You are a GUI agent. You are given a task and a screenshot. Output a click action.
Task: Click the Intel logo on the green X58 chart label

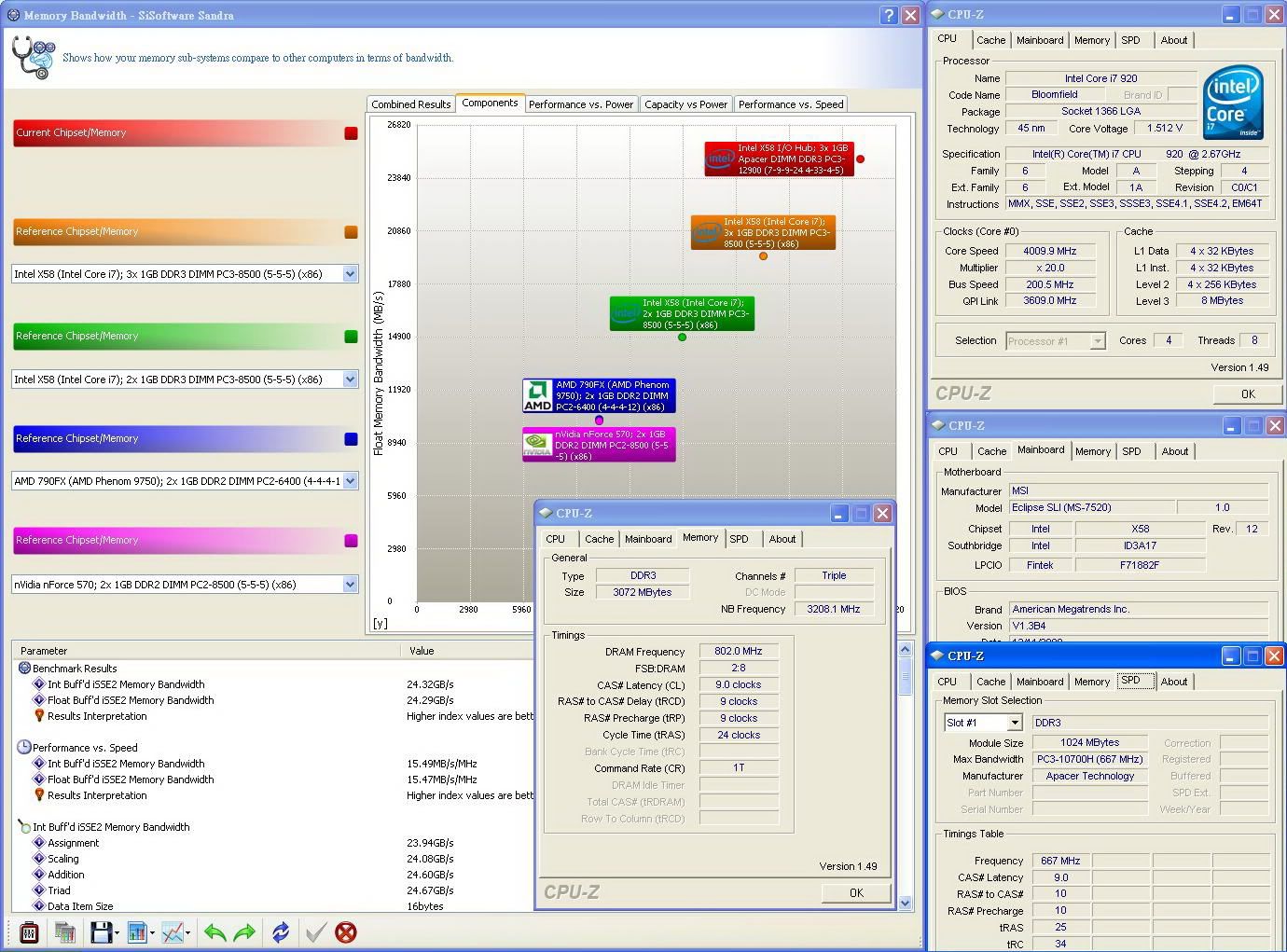pyautogui.click(x=626, y=314)
